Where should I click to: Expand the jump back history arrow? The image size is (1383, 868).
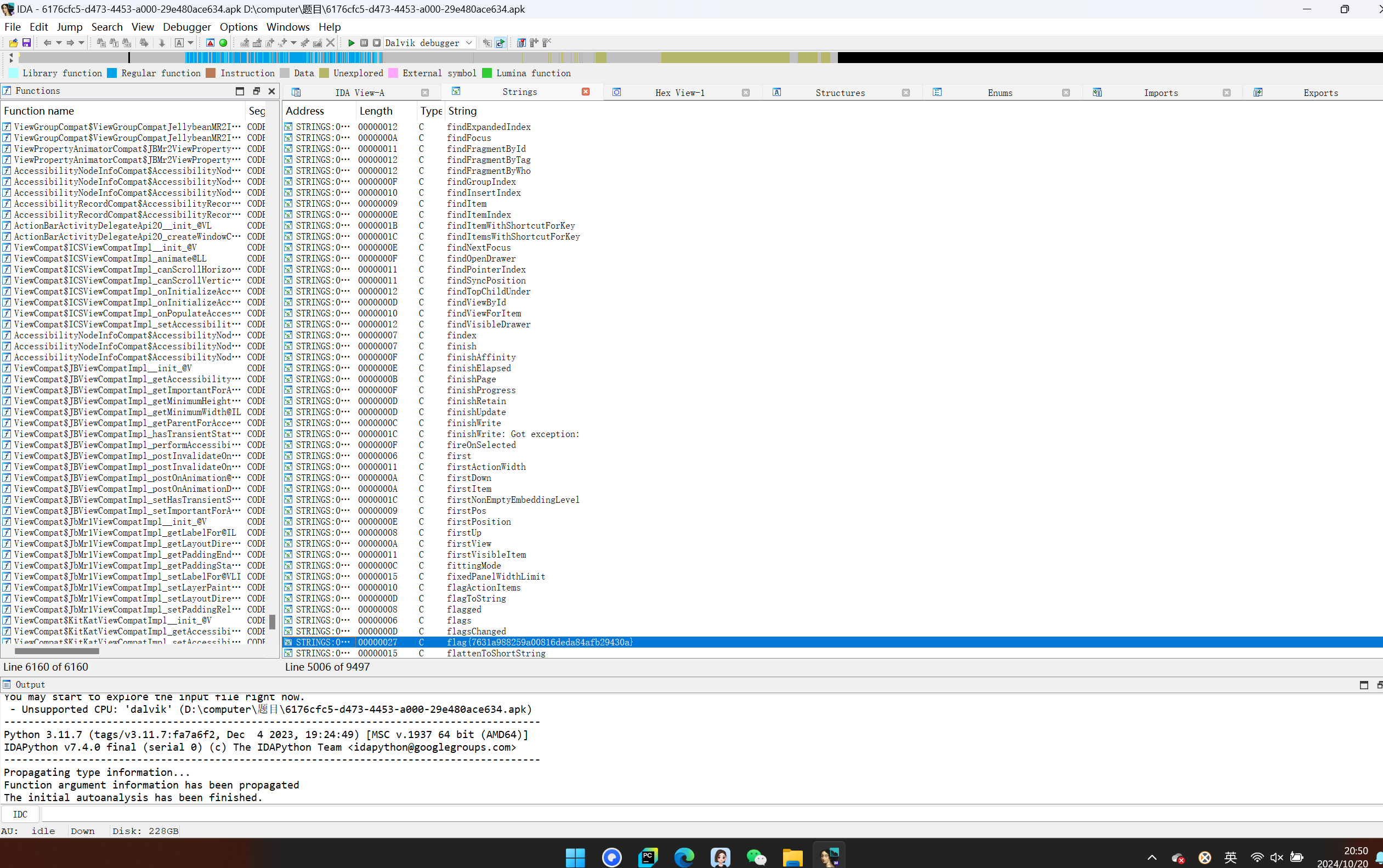[59, 42]
